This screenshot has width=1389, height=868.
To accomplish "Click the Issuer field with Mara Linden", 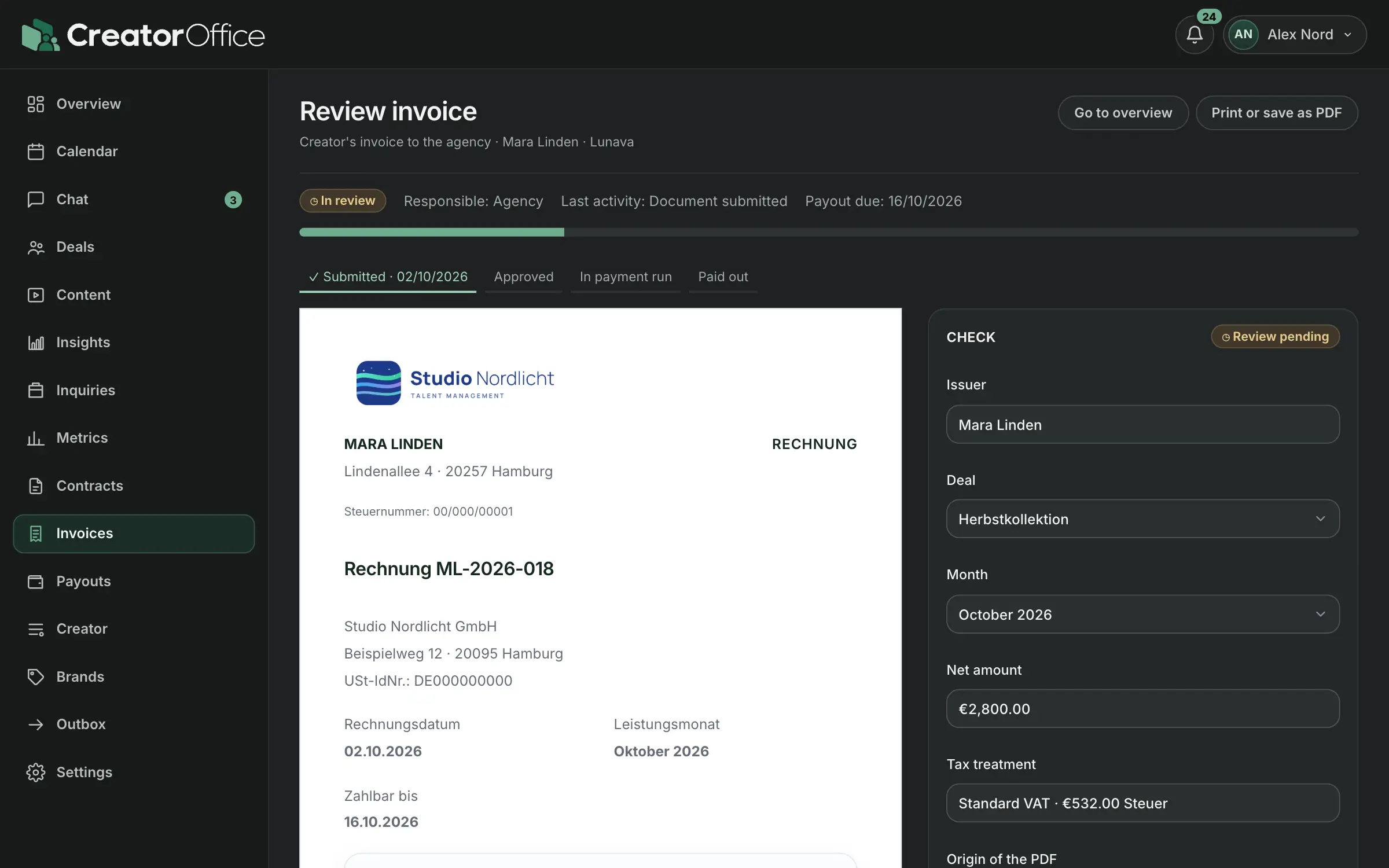I will coord(1142,425).
